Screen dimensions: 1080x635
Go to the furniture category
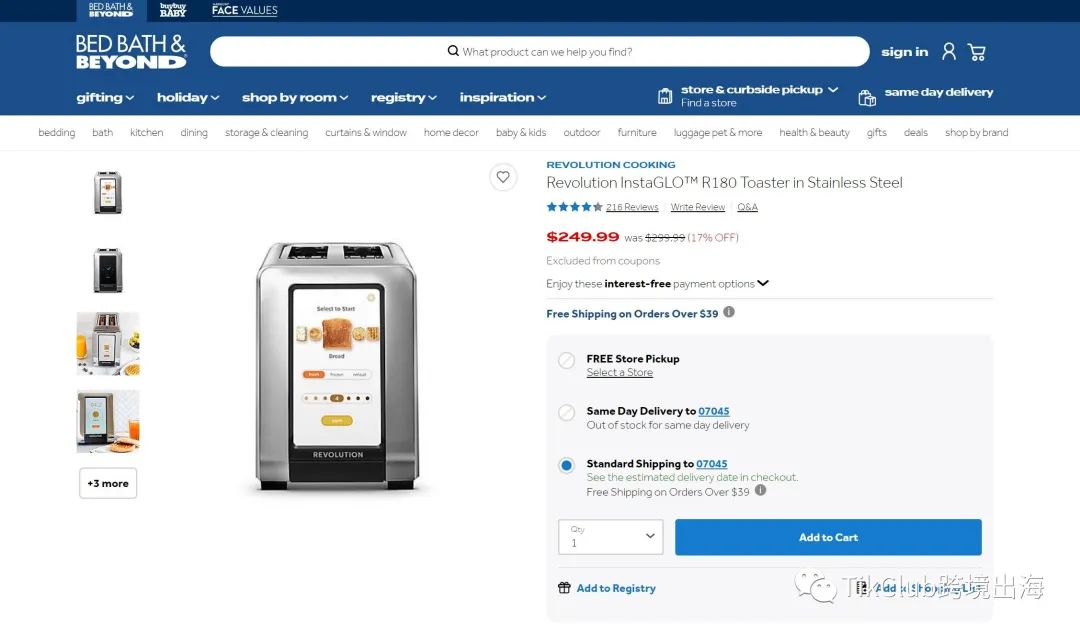pyautogui.click(x=636, y=132)
